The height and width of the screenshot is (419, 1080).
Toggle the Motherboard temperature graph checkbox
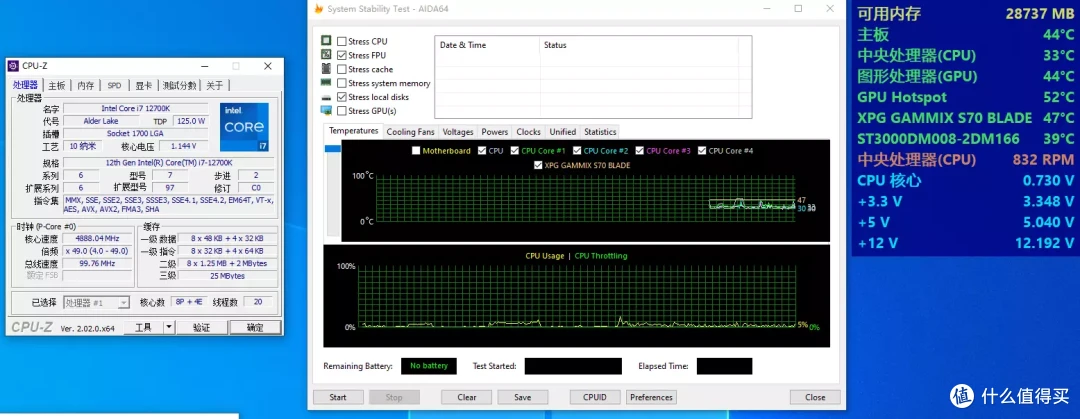(x=415, y=150)
